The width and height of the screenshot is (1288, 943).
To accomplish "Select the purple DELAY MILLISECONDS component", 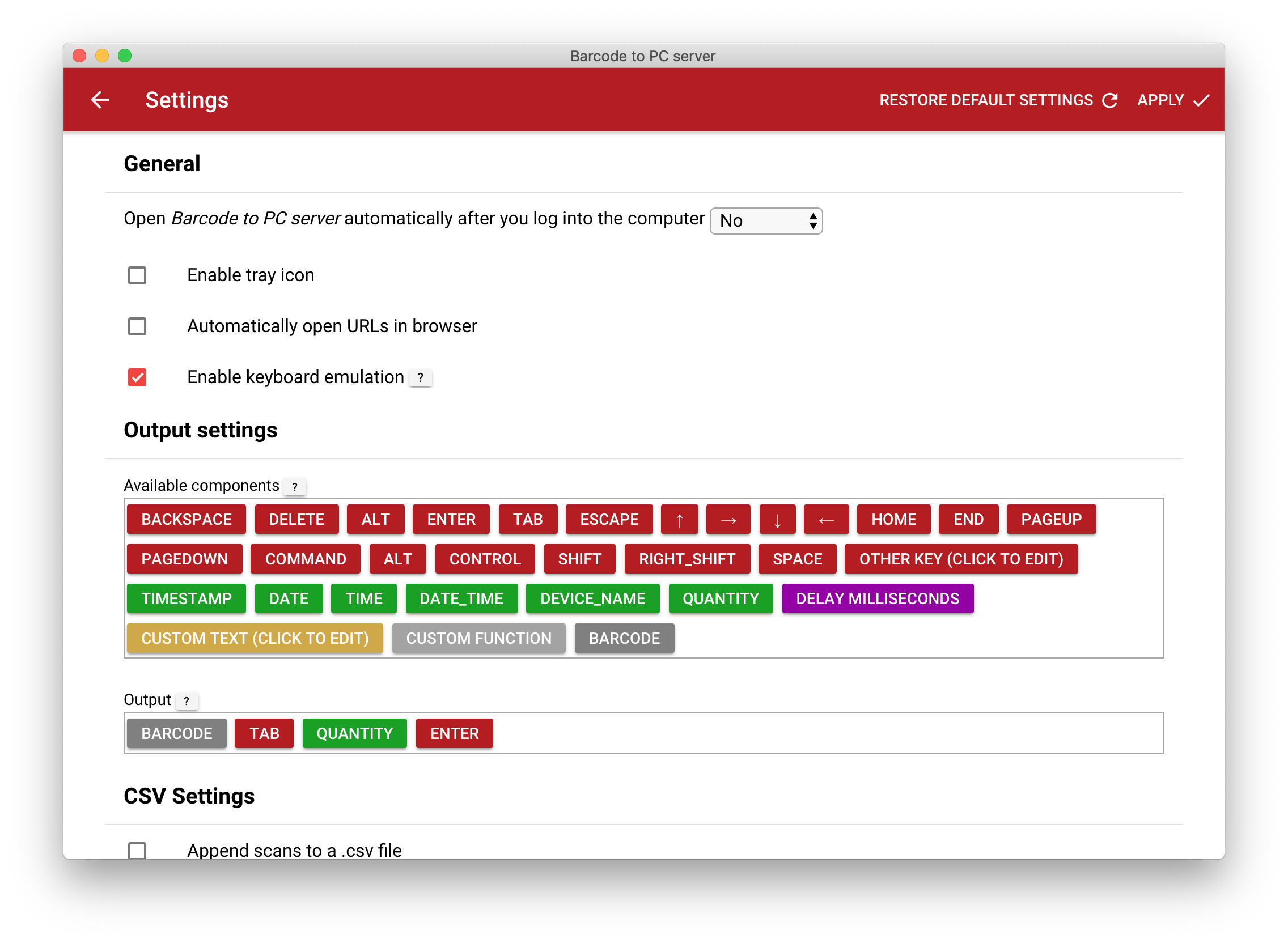I will point(878,599).
